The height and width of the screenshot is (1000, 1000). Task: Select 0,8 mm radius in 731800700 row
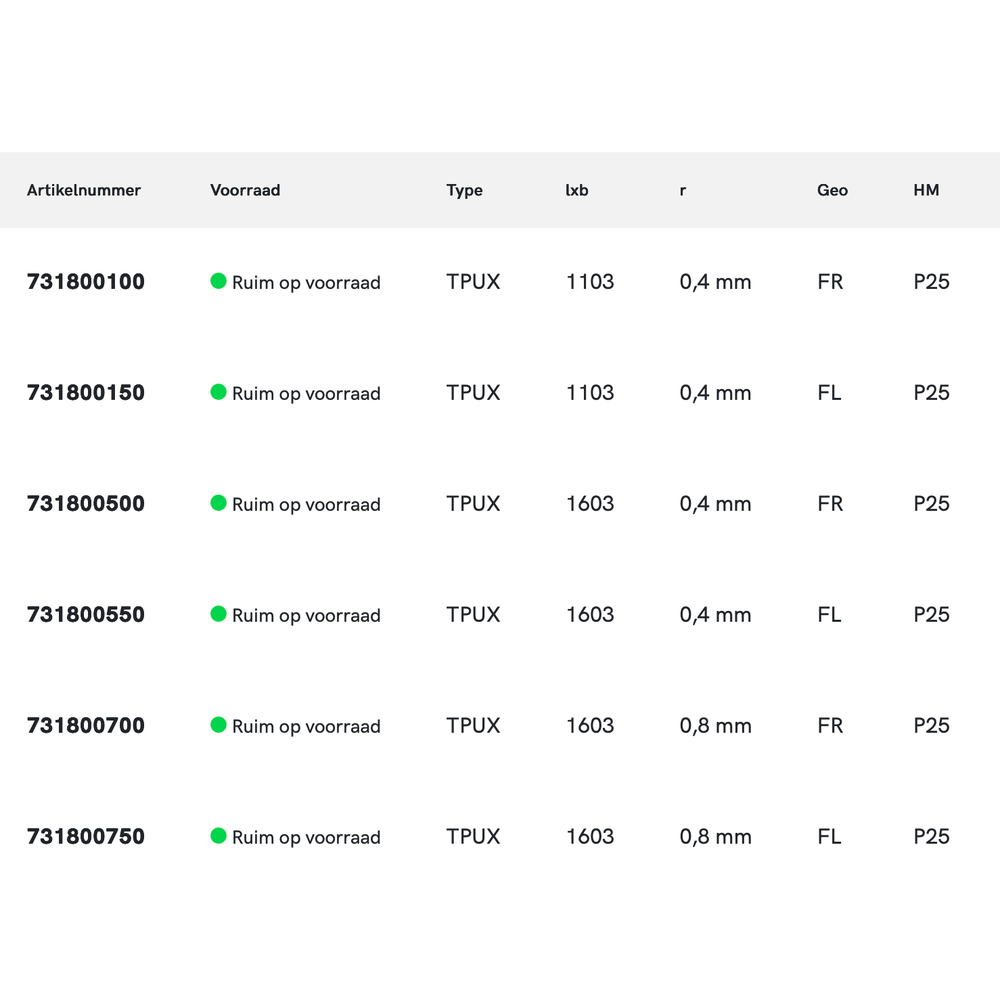tap(715, 726)
